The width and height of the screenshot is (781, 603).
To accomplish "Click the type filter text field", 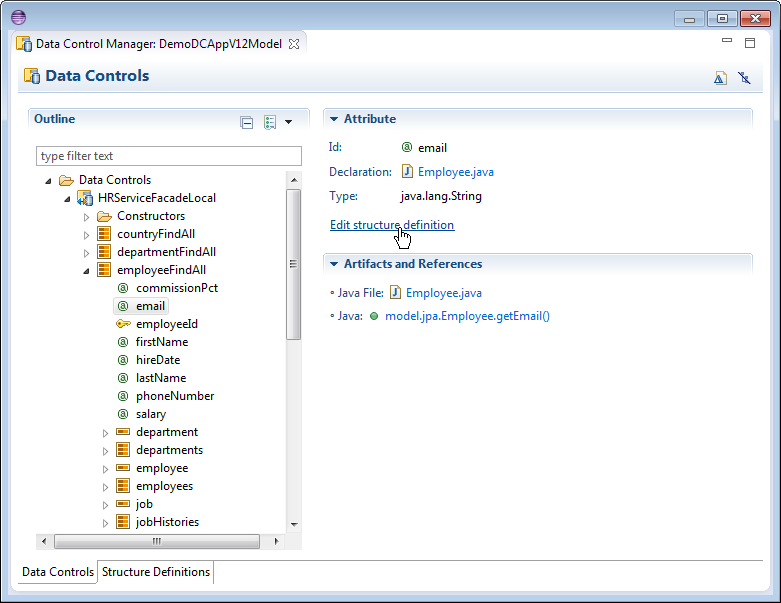I will pos(169,156).
